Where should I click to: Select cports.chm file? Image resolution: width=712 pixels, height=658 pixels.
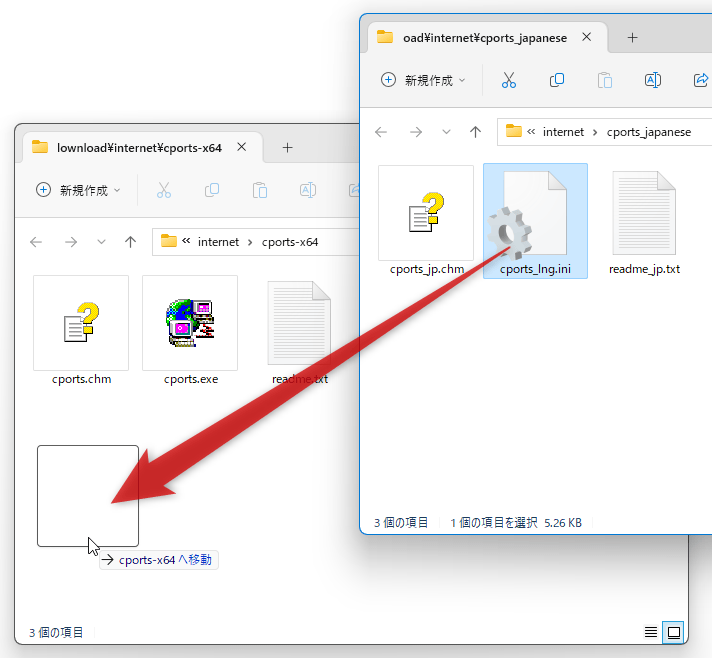click(81, 331)
